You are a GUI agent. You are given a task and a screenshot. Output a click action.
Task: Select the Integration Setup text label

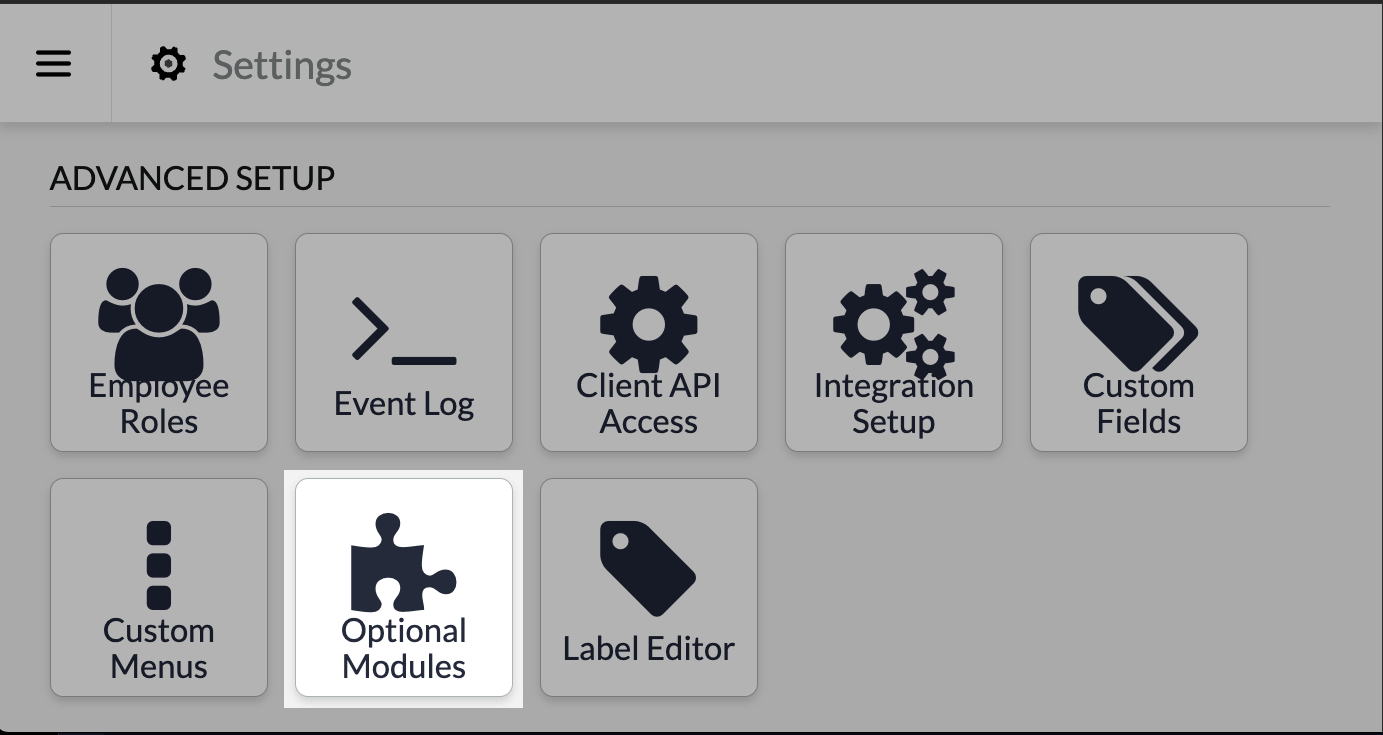pyautogui.click(x=893, y=404)
